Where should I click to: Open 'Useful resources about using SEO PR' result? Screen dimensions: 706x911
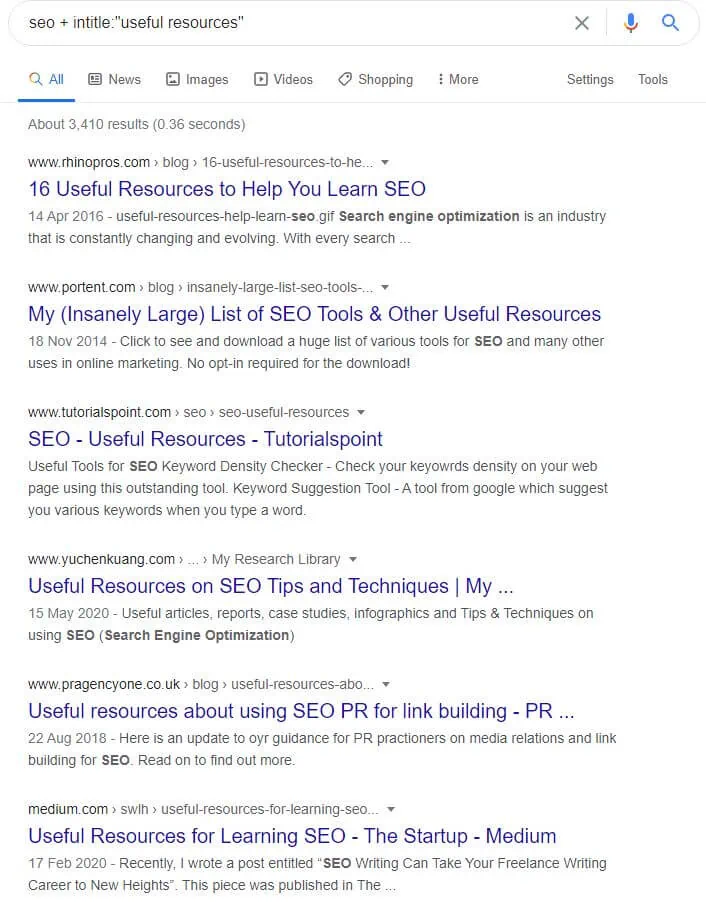tap(301, 711)
